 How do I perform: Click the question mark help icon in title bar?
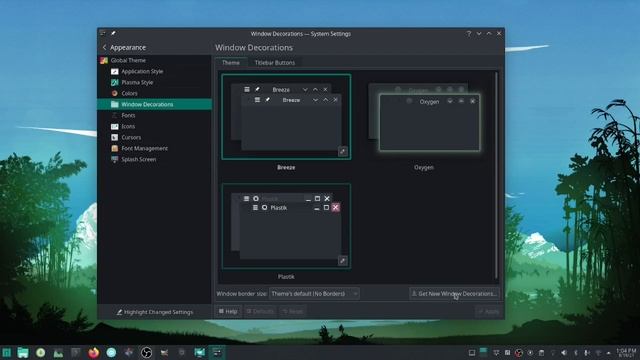click(x=469, y=33)
